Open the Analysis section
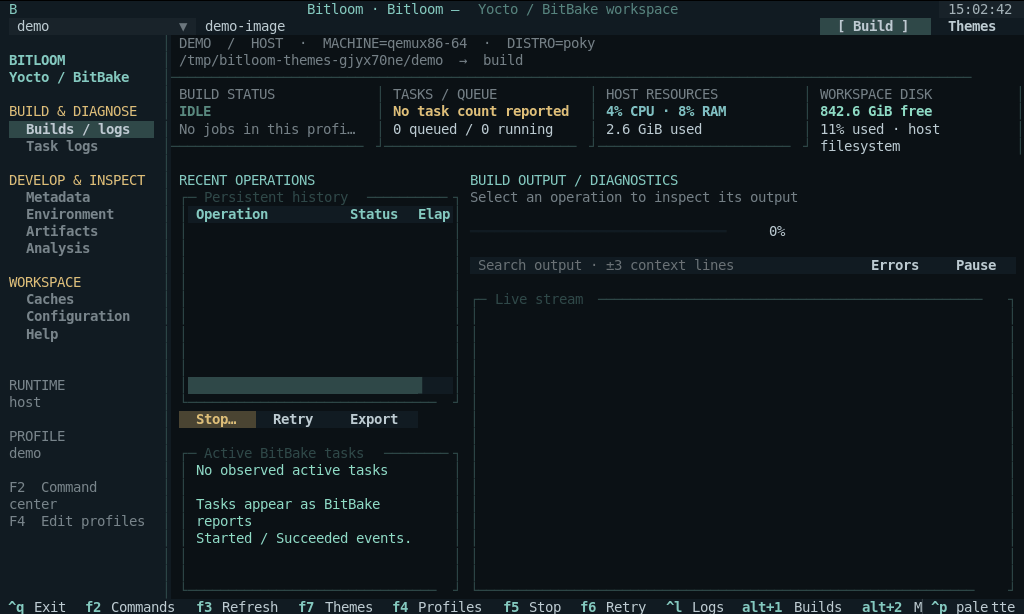This screenshot has width=1024, height=614. [x=58, y=248]
